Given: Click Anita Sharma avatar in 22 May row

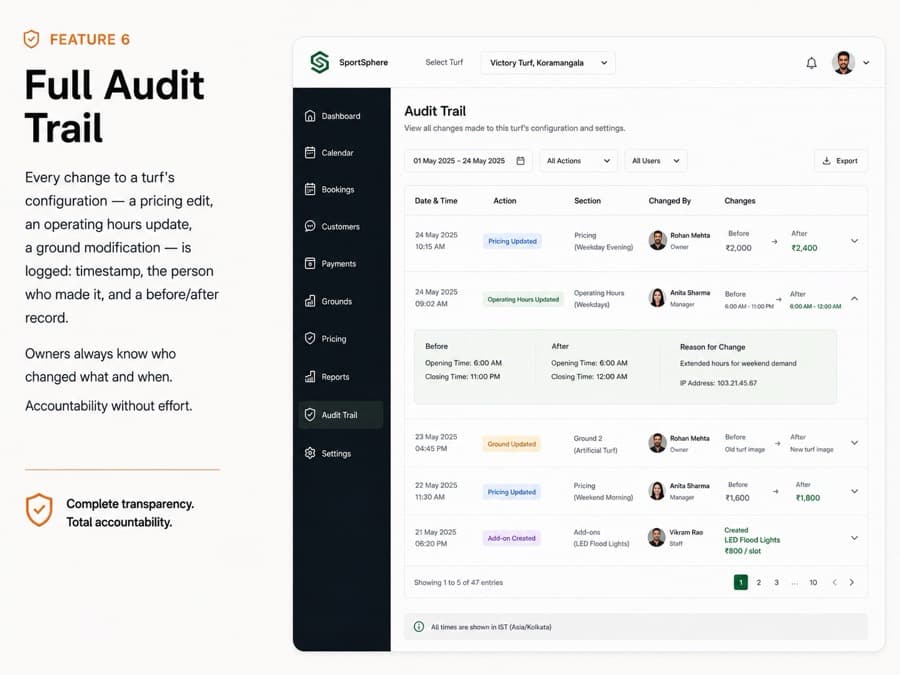Looking at the screenshot, I should 657,491.
